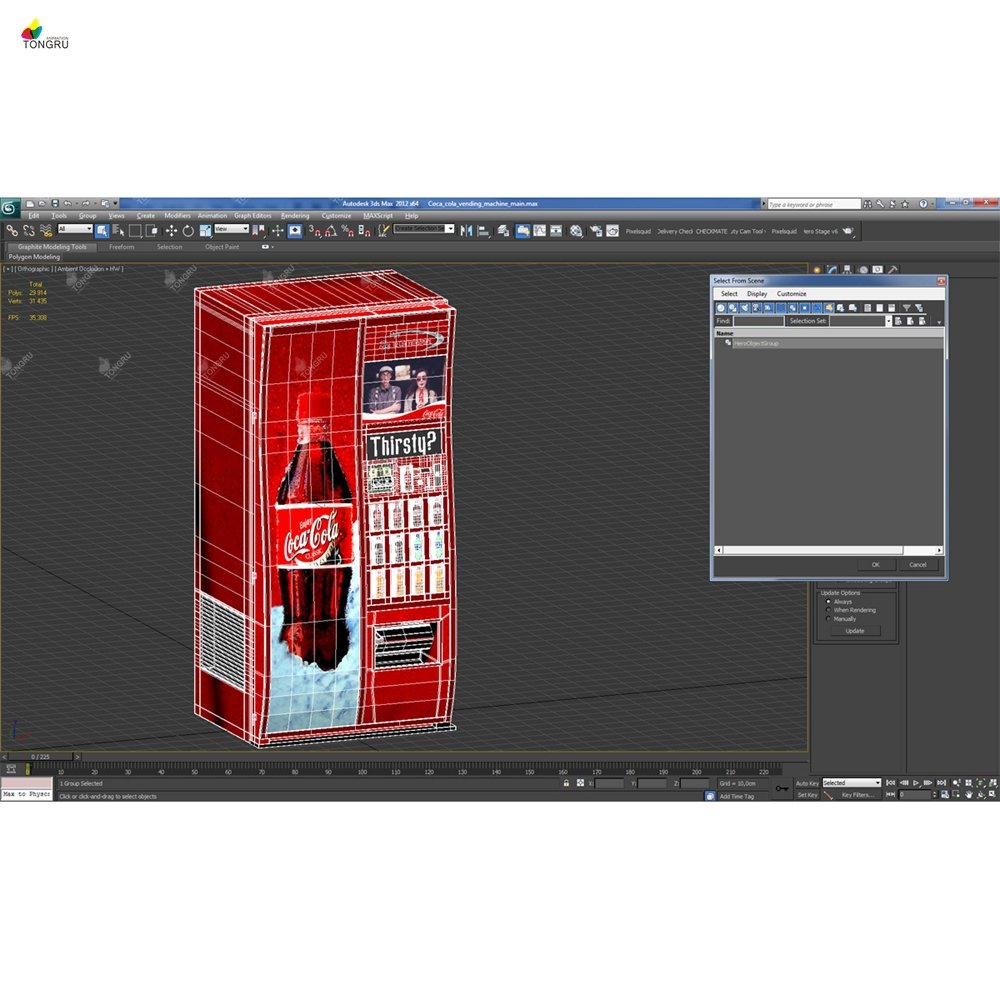1000x1000 pixels.
Task: Click the Auto Key button
Action: (807, 783)
